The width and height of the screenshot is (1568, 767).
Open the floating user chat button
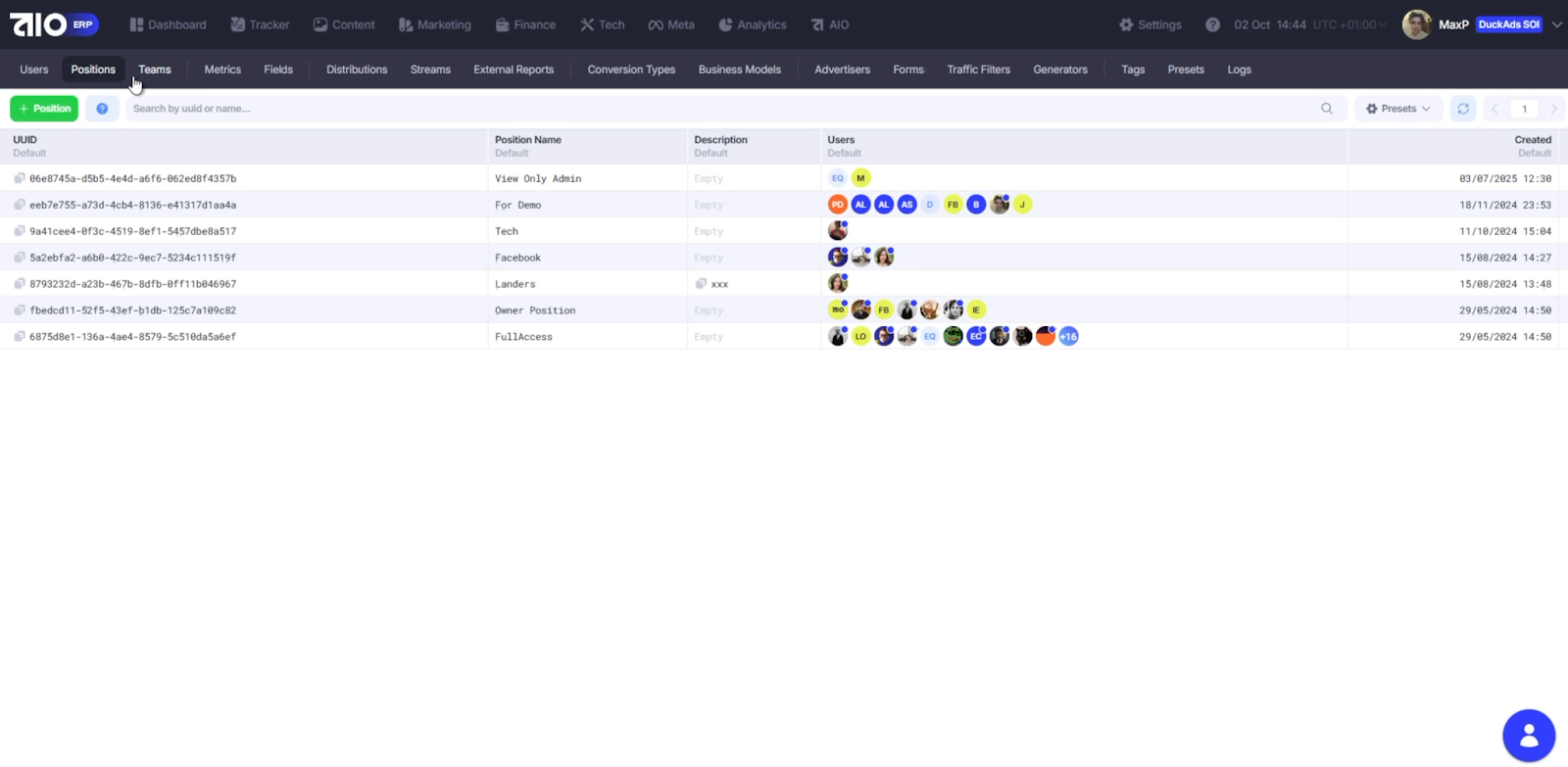(1528, 736)
